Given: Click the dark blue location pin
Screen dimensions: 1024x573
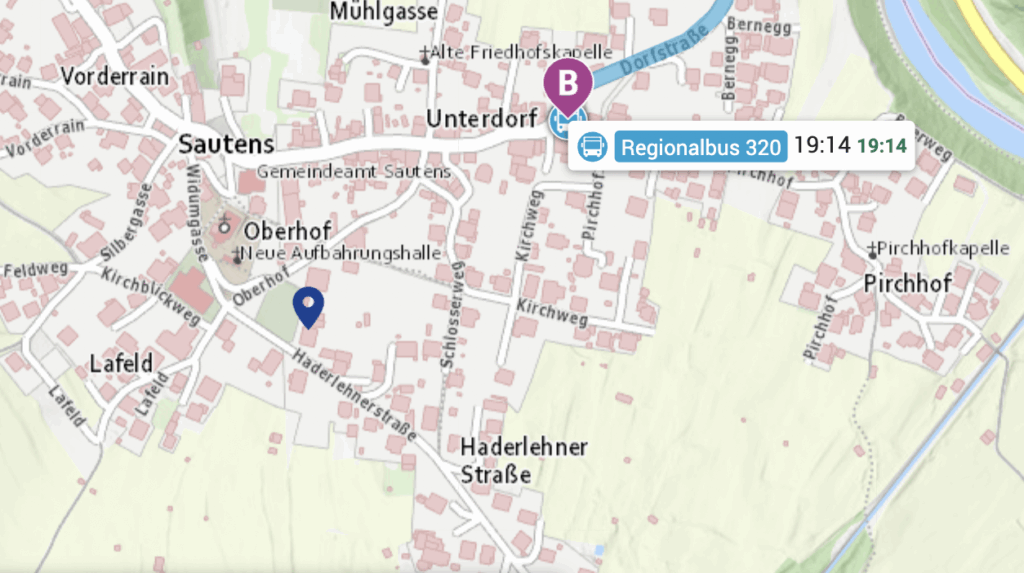Looking at the screenshot, I should click(x=308, y=306).
